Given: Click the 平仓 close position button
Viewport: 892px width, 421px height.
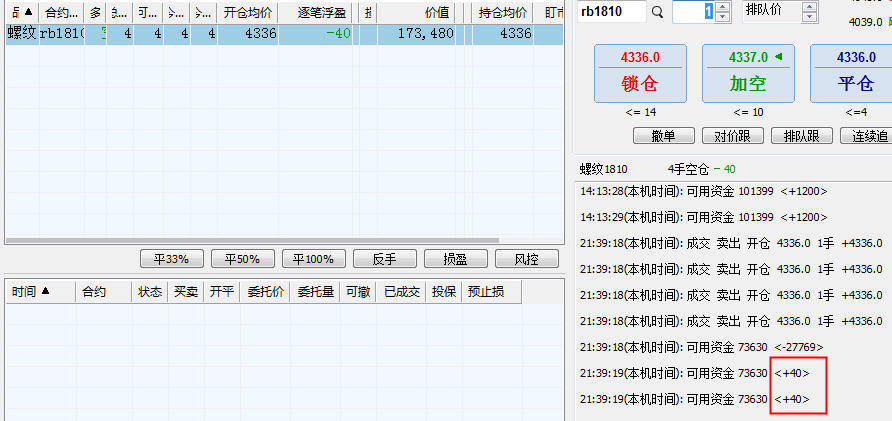Looking at the screenshot, I should pyautogui.click(x=855, y=73).
